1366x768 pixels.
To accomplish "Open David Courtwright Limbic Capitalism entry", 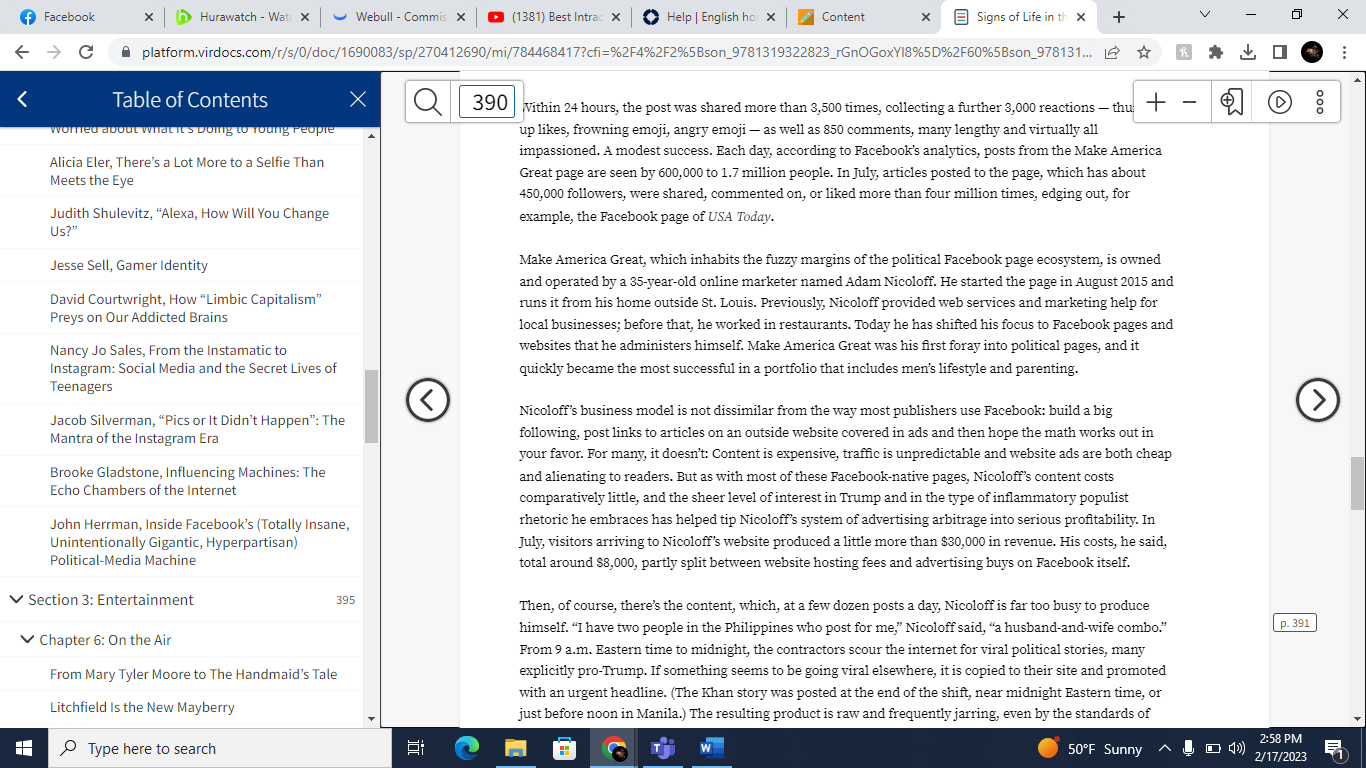I will pos(186,308).
